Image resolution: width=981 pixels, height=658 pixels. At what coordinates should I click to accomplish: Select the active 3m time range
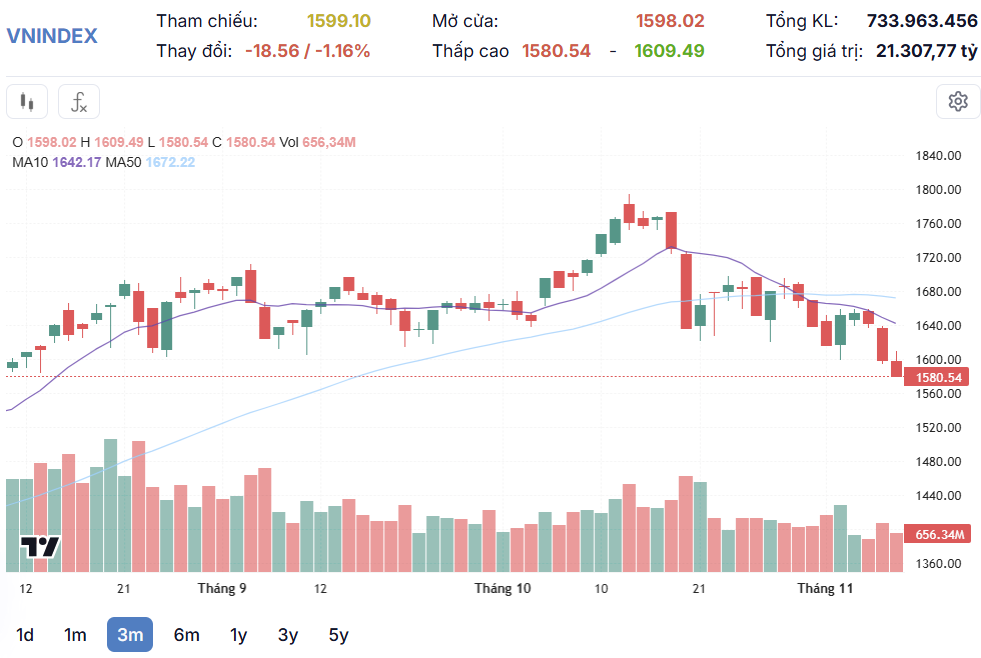pos(130,635)
